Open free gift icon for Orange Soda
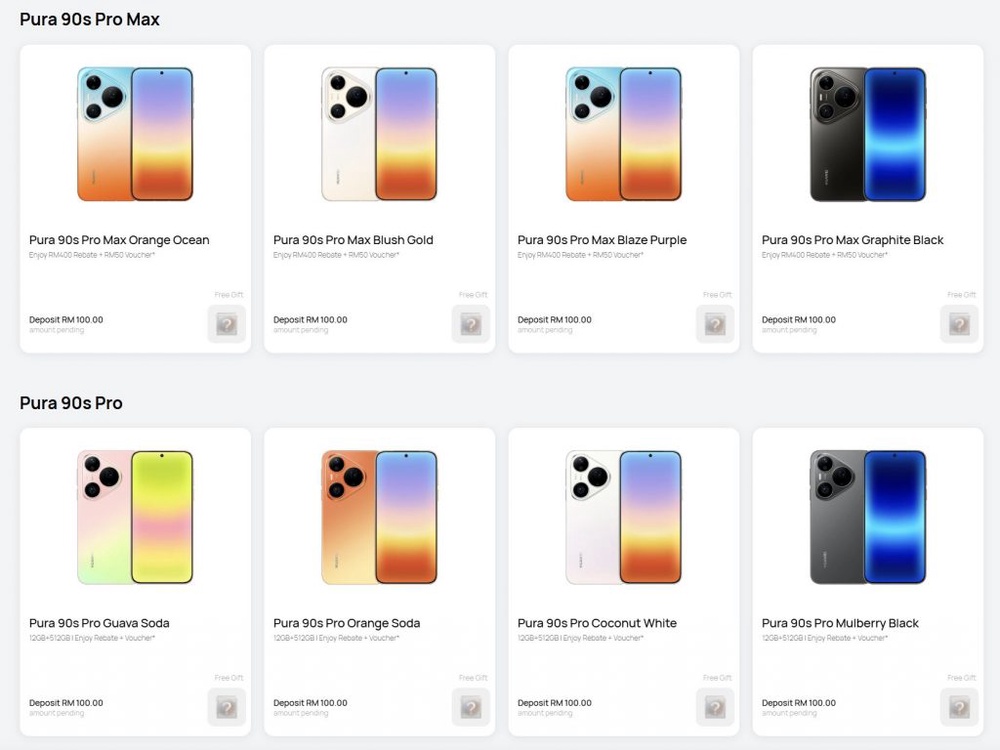1000x750 pixels. 471,707
